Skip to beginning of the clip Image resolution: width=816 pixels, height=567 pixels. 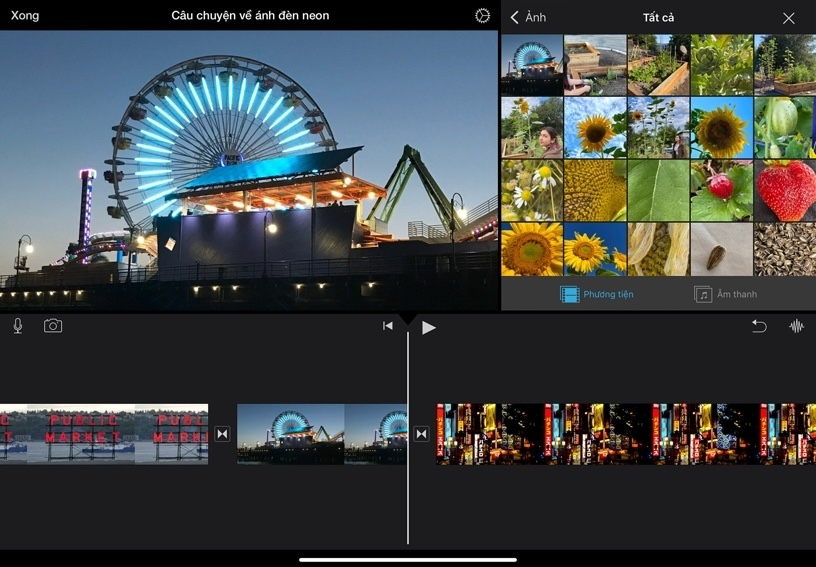388,326
